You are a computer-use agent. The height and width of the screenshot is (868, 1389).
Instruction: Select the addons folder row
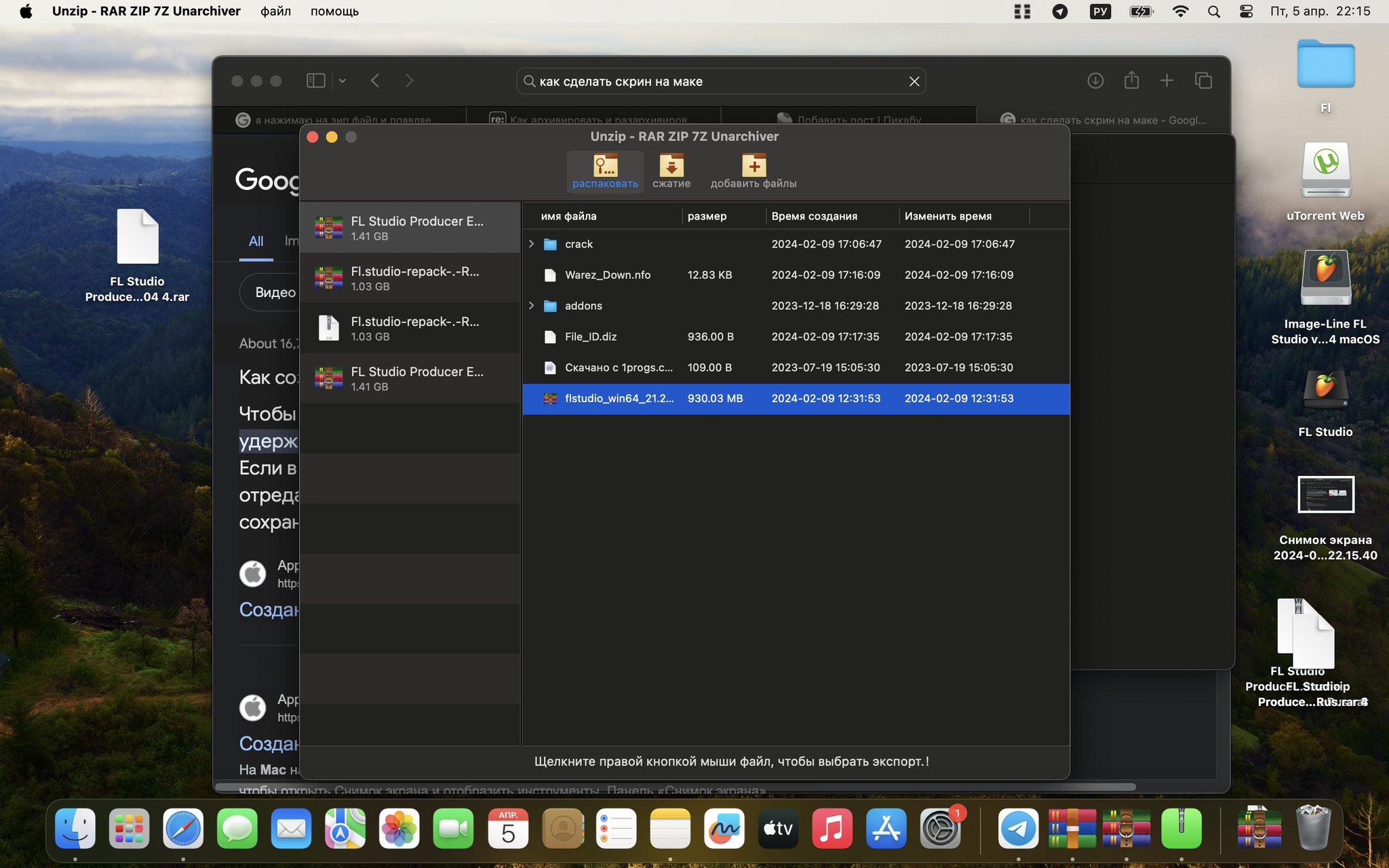(796, 306)
